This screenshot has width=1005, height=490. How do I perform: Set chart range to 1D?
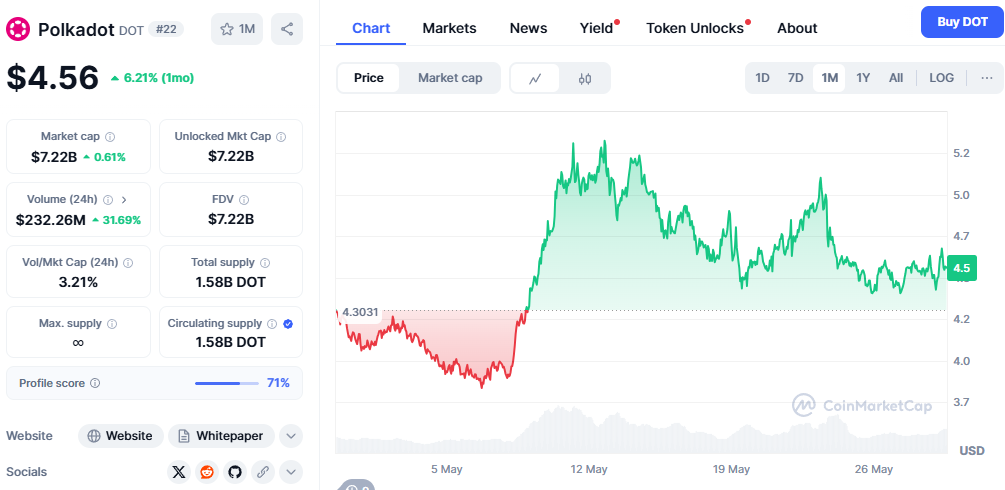762,78
